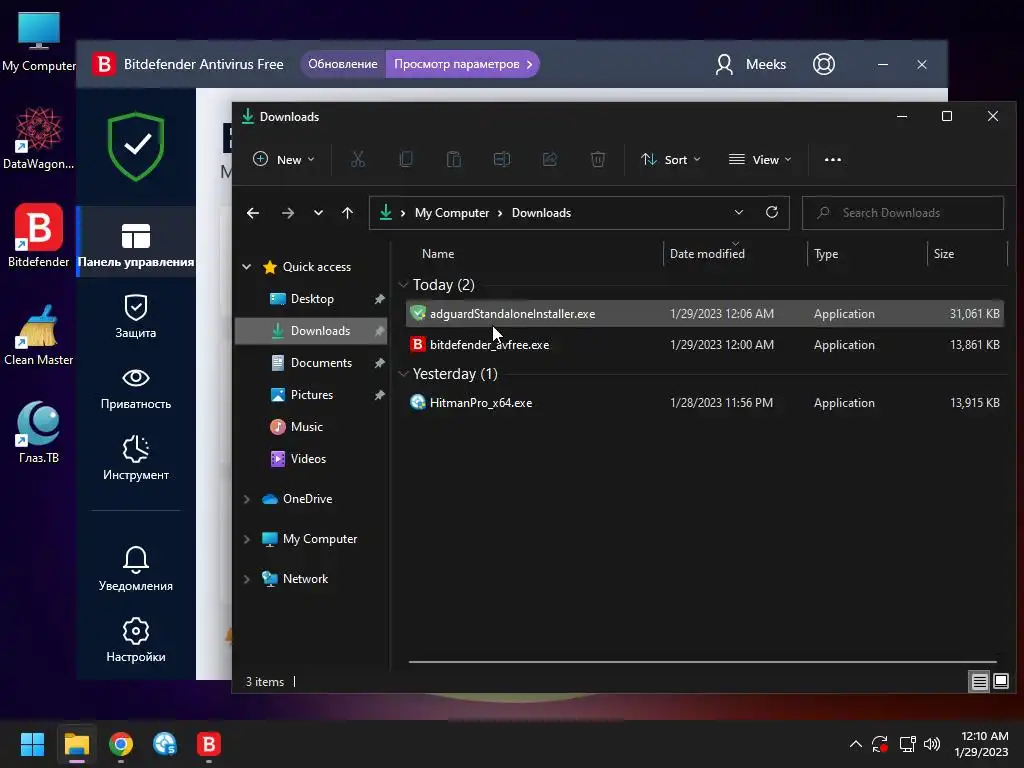1024x768 pixels.
Task: Expand the OneDrive tree node
Action: coord(247,499)
